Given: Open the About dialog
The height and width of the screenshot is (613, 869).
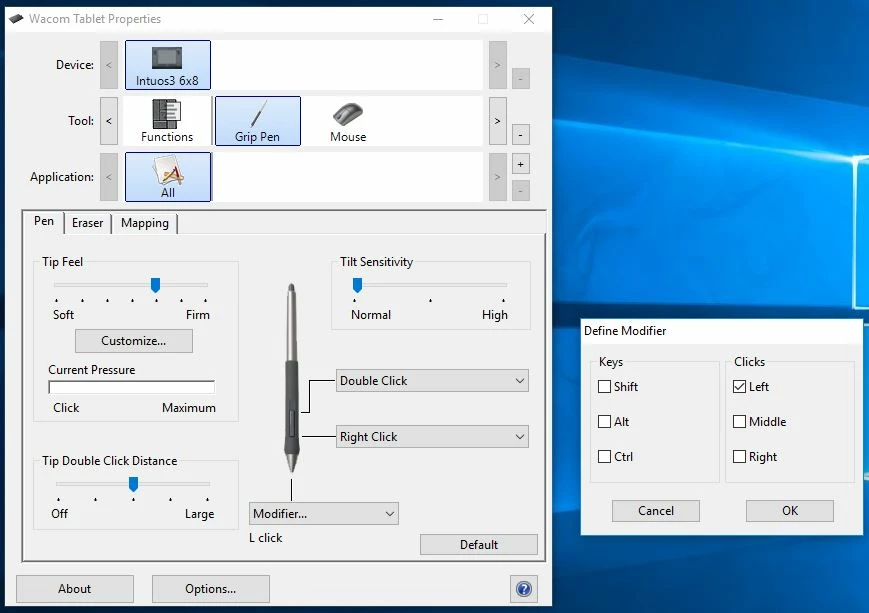Looking at the screenshot, I should 75,589.
